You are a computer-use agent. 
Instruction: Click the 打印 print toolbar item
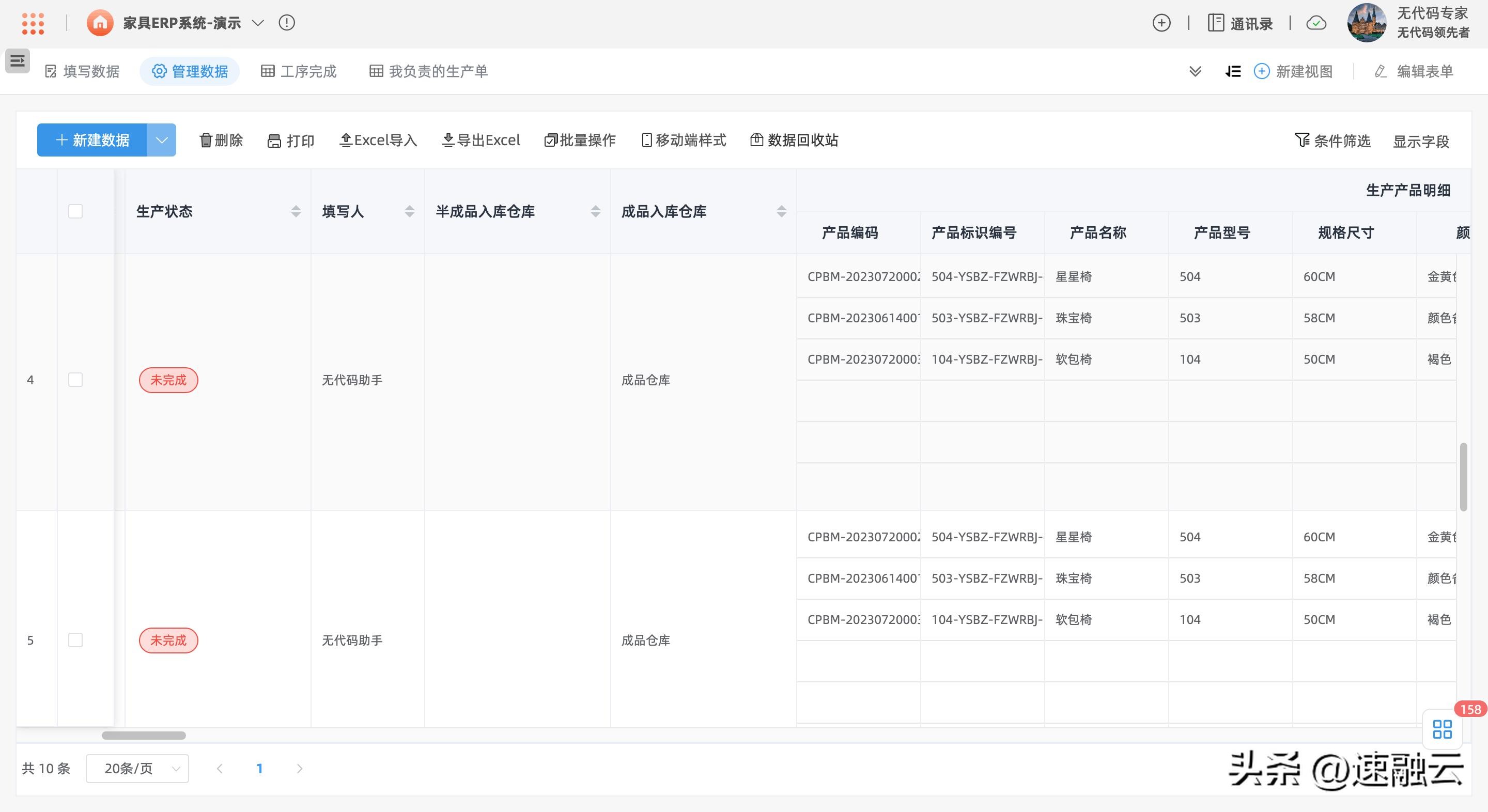click(x=290, y=141)
